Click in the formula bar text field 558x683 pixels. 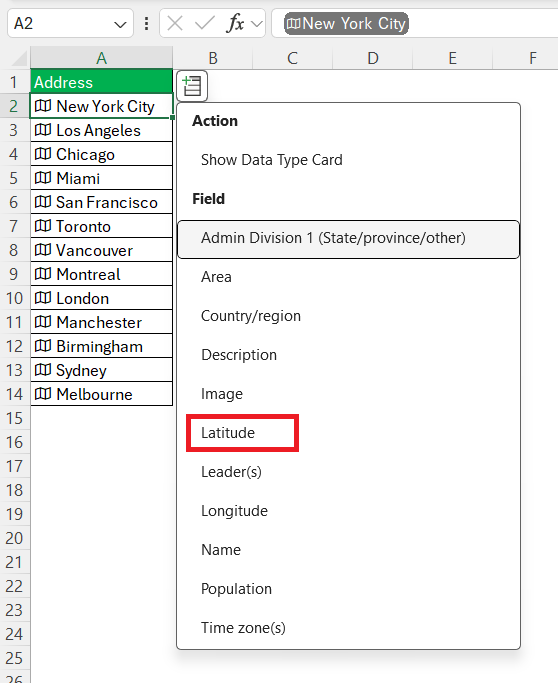coord(414,24)
